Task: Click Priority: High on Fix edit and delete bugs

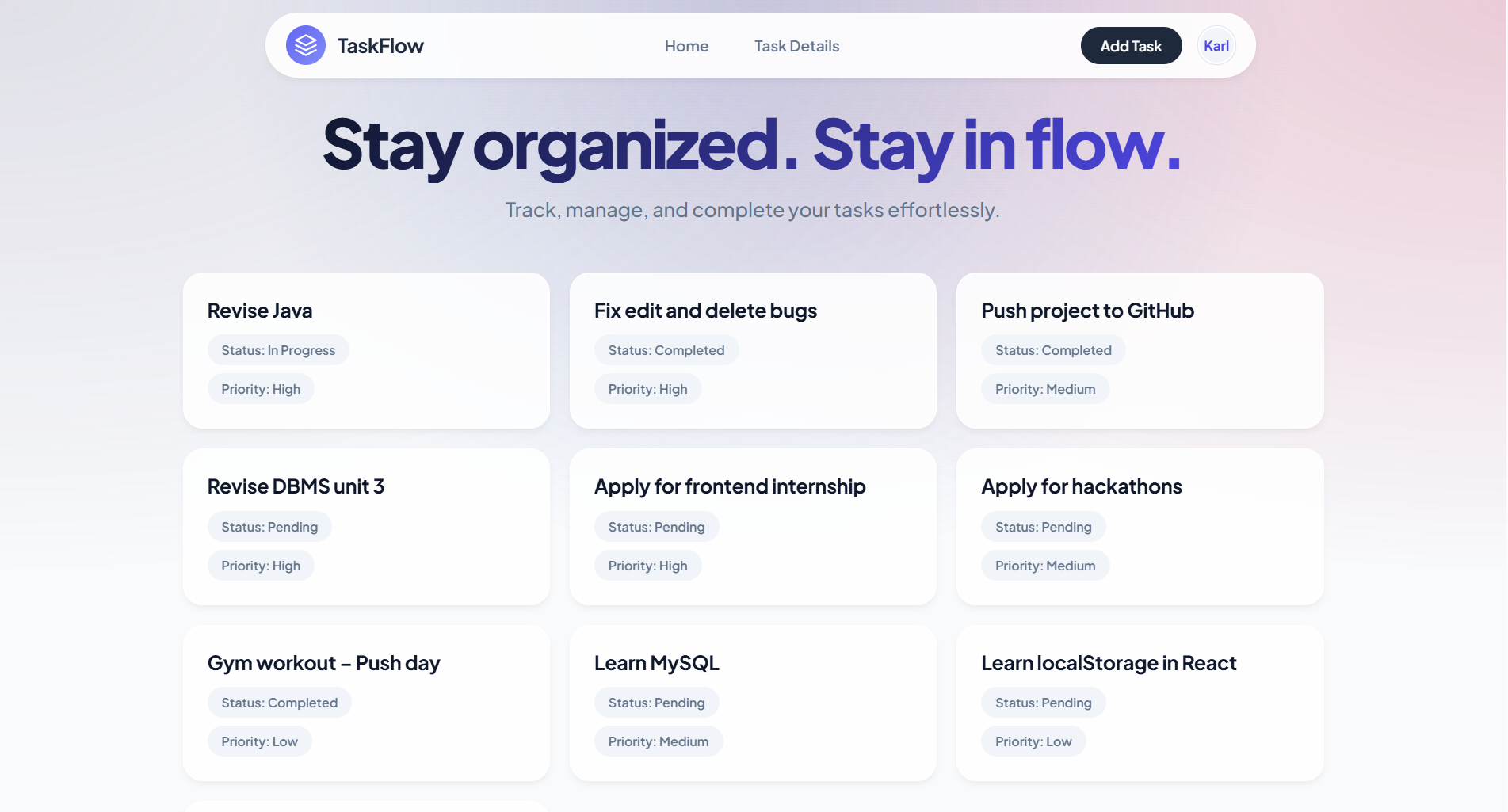Action: pyautogui.click(x=647, y=389)
